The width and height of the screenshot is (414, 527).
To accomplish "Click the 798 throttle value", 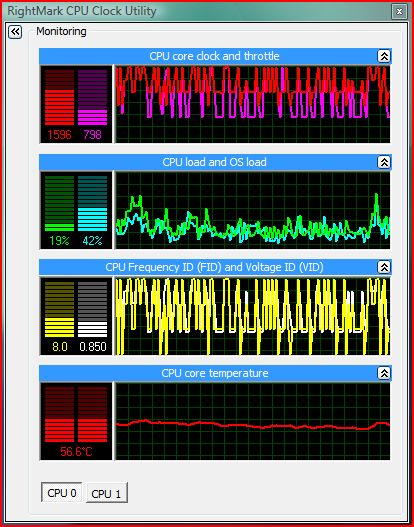I will pyautogui.click(x=92, y=135).
